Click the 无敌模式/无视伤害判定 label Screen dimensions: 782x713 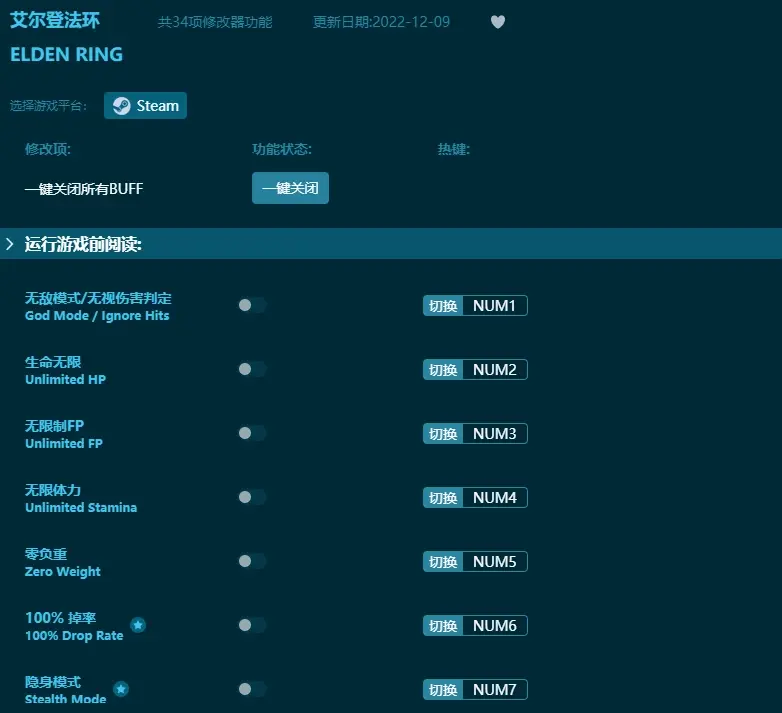coord(98,298)
